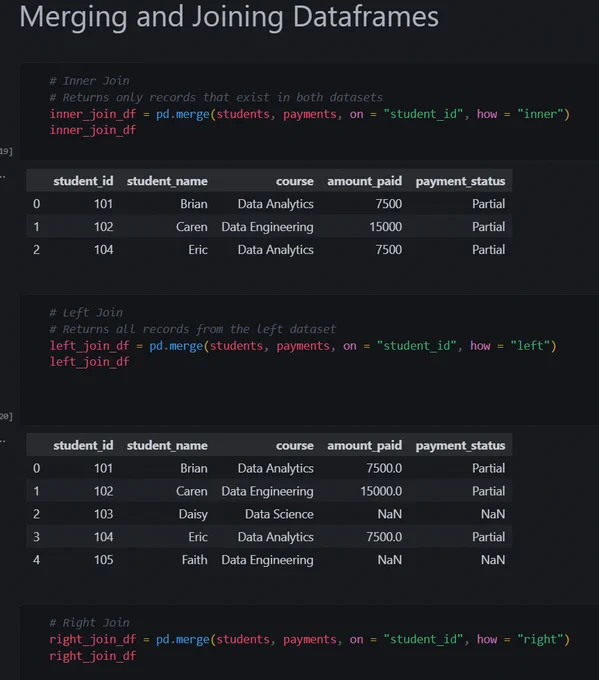599x680 pixels.
Task: Click "student_id" header in the left join table
Action: tap(83, 445)
